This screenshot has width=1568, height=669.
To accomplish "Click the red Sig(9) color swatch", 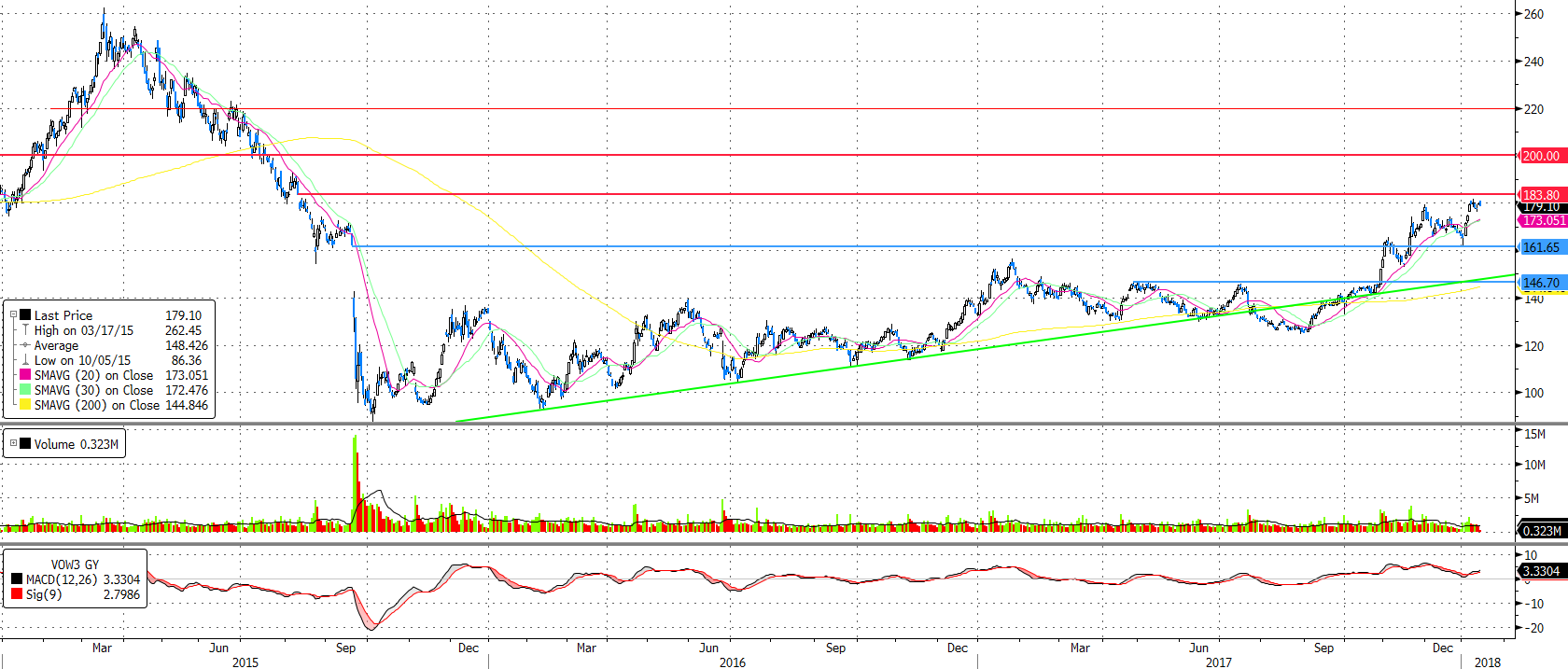I will pos(17,594).
